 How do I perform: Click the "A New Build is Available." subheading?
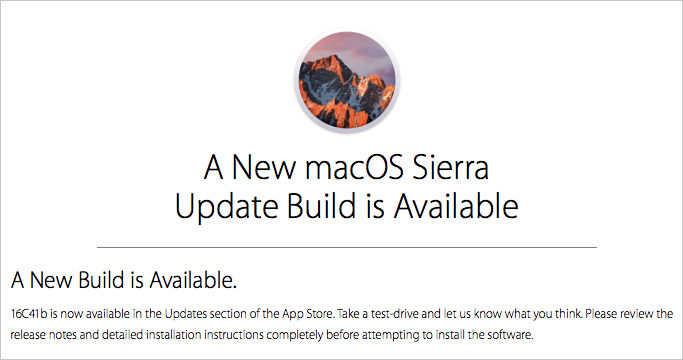(x=124, y=280)
